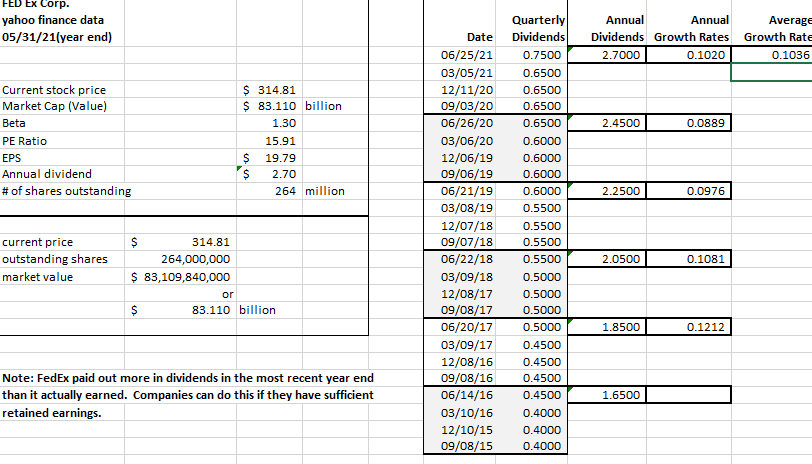Click the date 12/10/15 cell

459,429
